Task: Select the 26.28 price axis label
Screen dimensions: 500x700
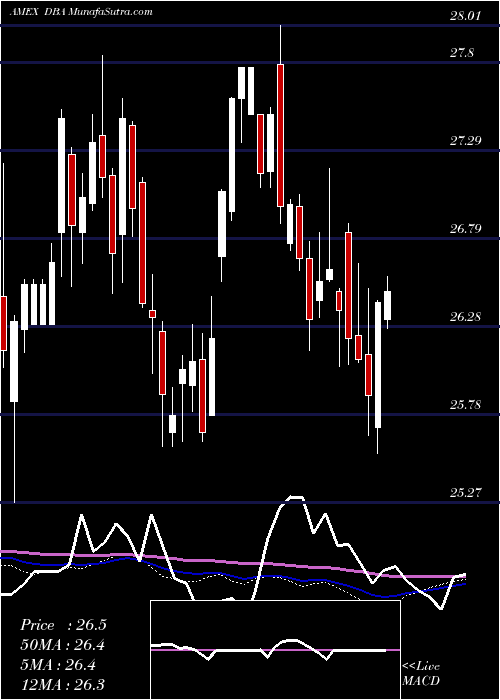Action: coord(465,317)
